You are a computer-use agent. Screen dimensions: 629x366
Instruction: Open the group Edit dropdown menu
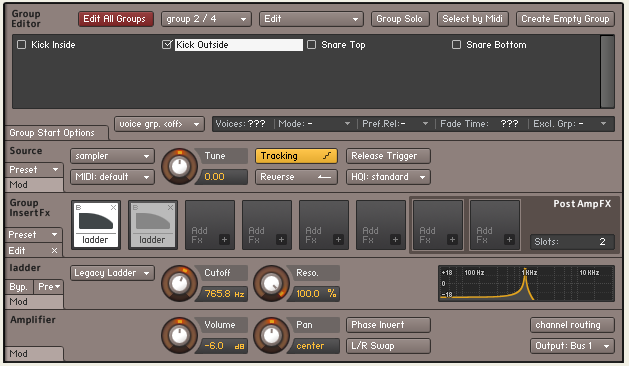point(311,19)
